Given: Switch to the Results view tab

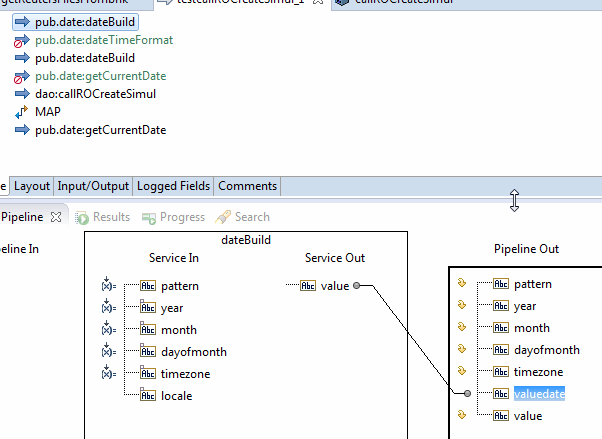Looking at the screenshot, I should [x=102, y=217].
